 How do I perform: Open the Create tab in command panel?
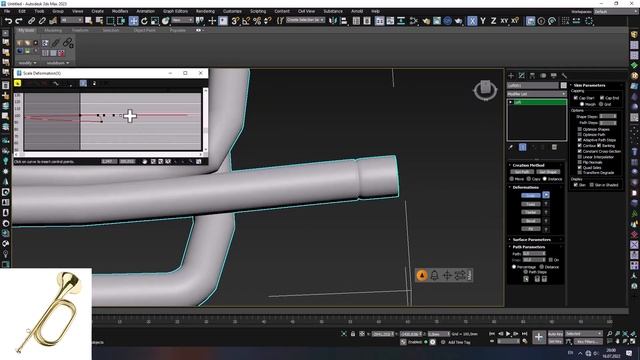click(511, 76)
